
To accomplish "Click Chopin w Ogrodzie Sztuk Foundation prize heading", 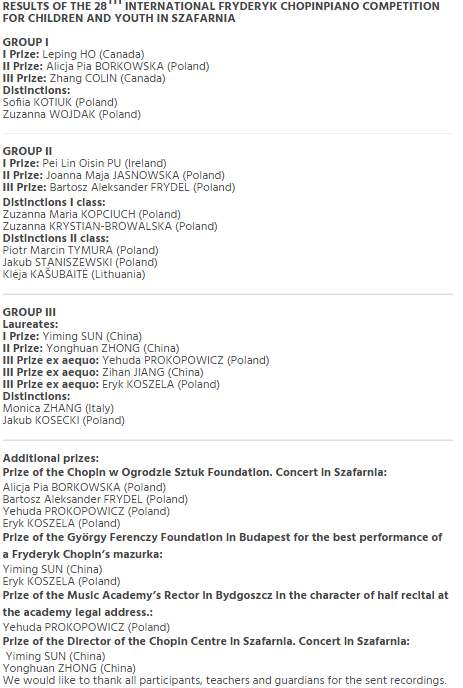I will [195, 473].
